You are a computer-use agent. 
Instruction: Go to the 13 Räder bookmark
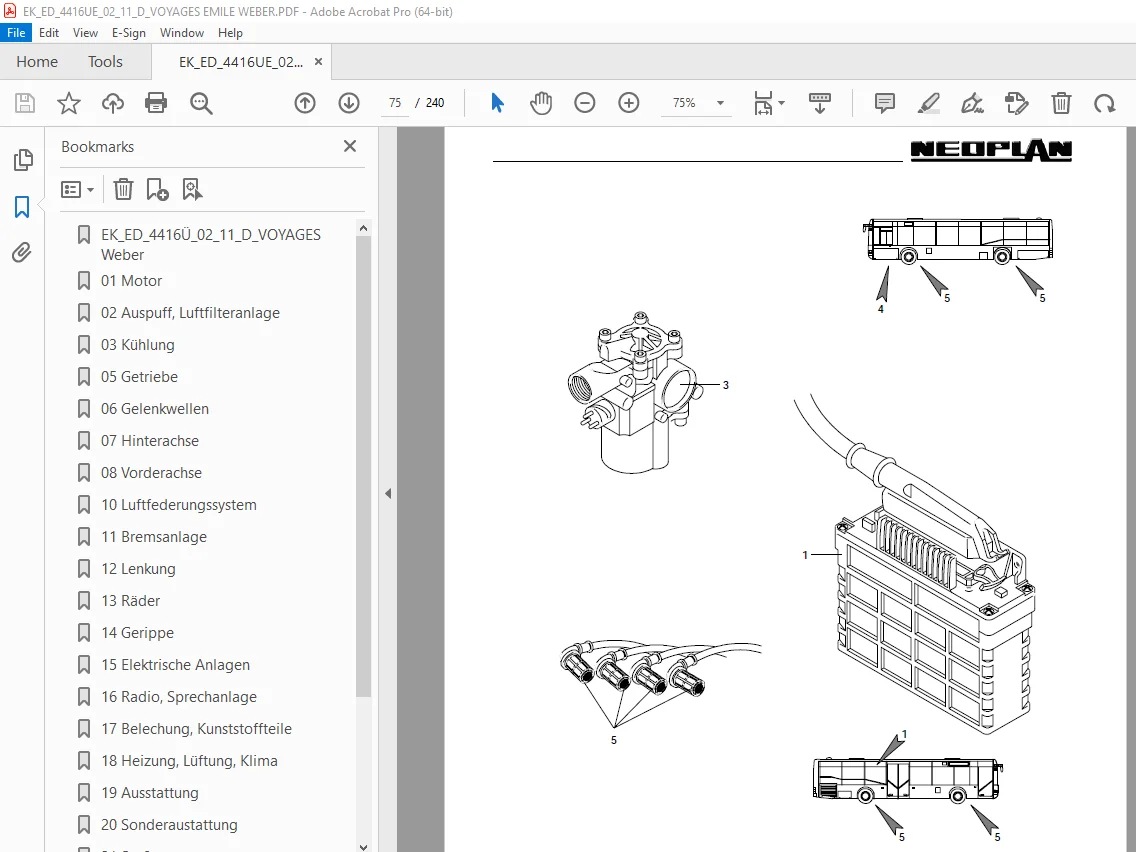130,601
